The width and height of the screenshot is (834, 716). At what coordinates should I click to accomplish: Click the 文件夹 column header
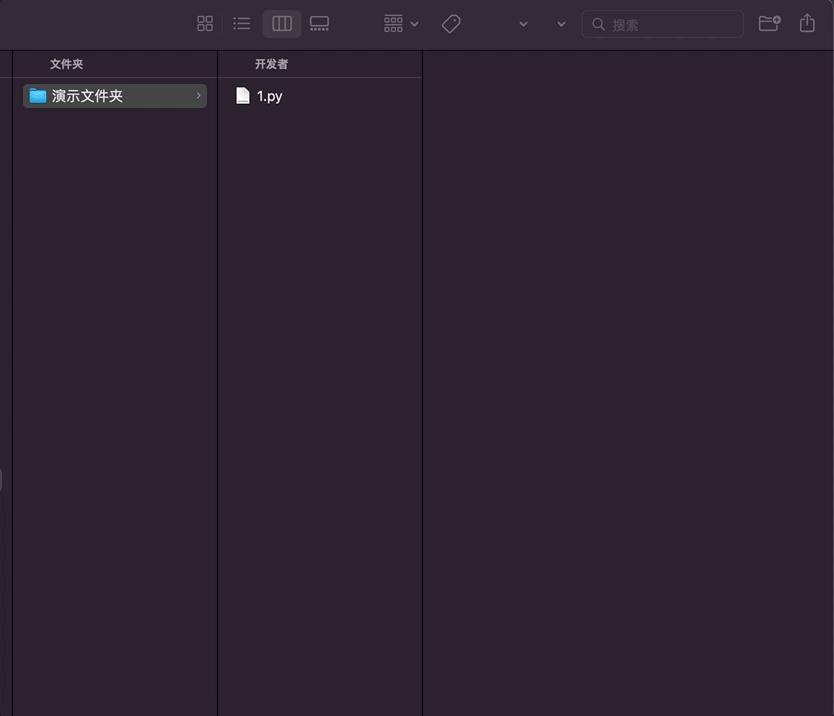pos(66,63)
